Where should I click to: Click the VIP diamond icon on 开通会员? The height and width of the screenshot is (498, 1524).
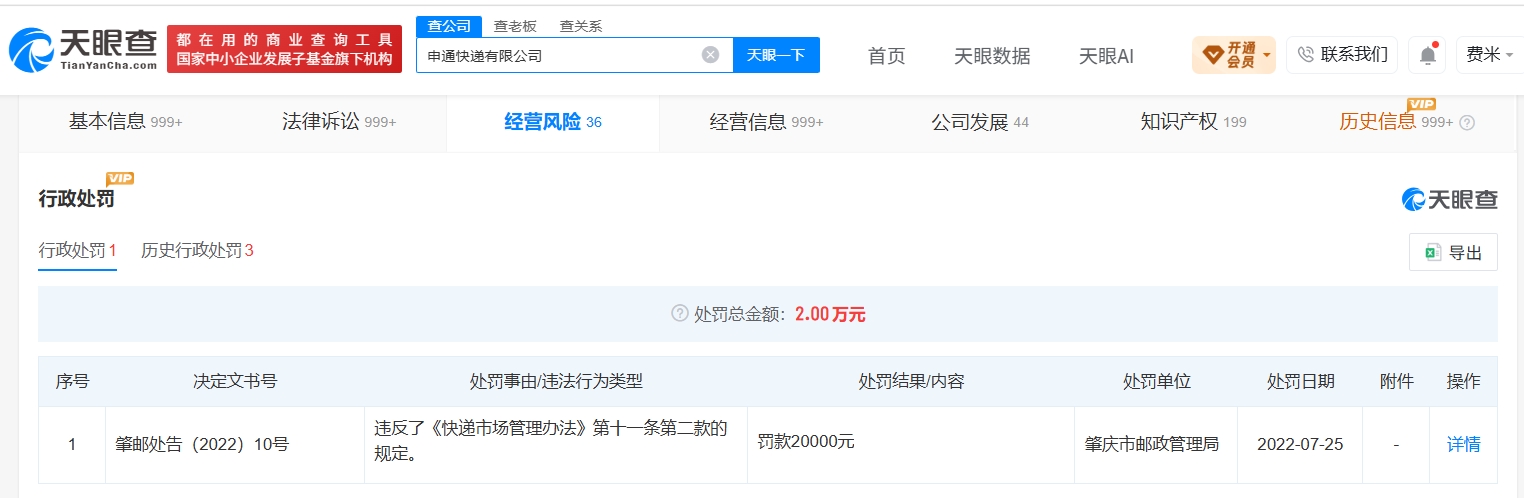[x=1213, y=55]
